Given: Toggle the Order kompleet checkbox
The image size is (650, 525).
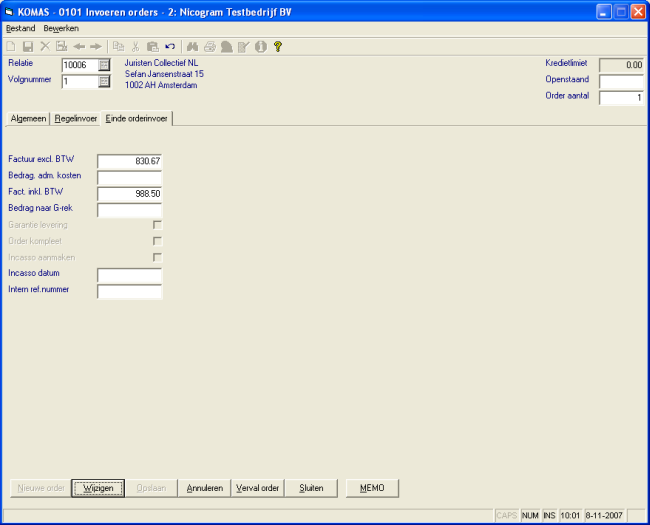Looking at the screenshot, I should point(158,241).
